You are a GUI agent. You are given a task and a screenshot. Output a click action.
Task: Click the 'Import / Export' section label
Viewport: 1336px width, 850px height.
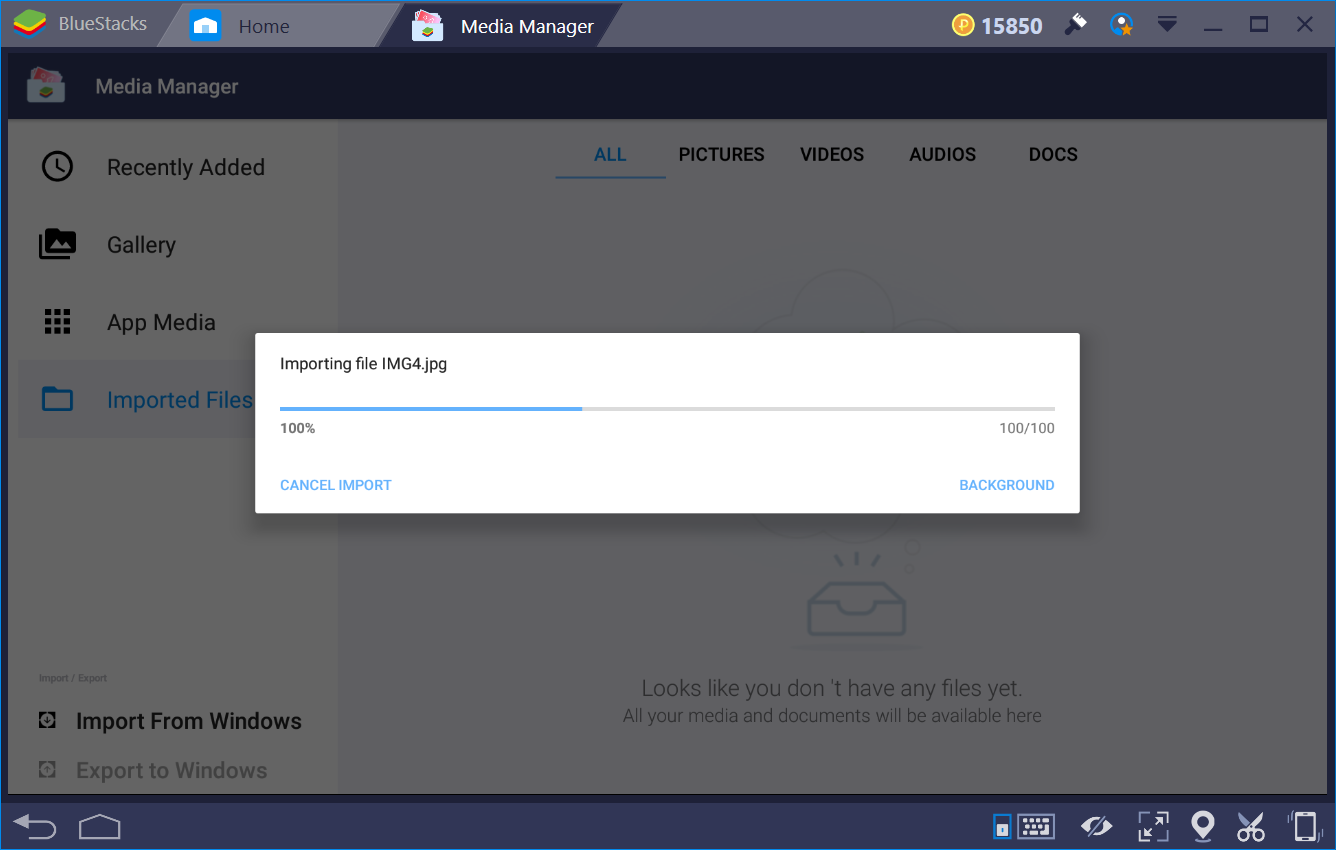click(73, 678)
